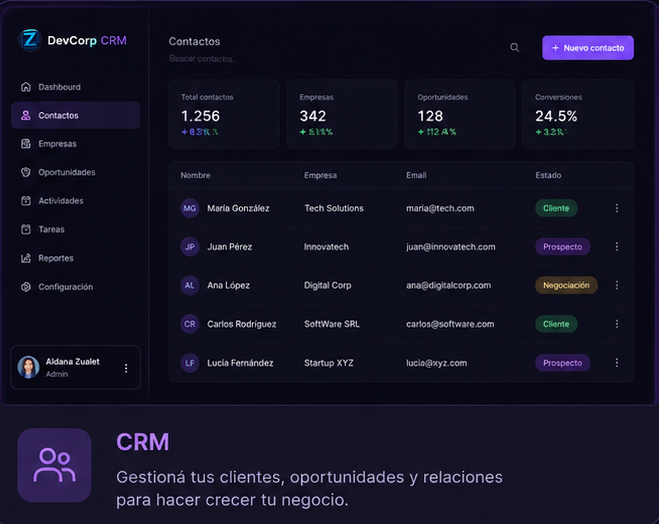Viewport: 659px width, 524px height.
Task: Open row options for Juan Pérez
Action: pos(617,247)
